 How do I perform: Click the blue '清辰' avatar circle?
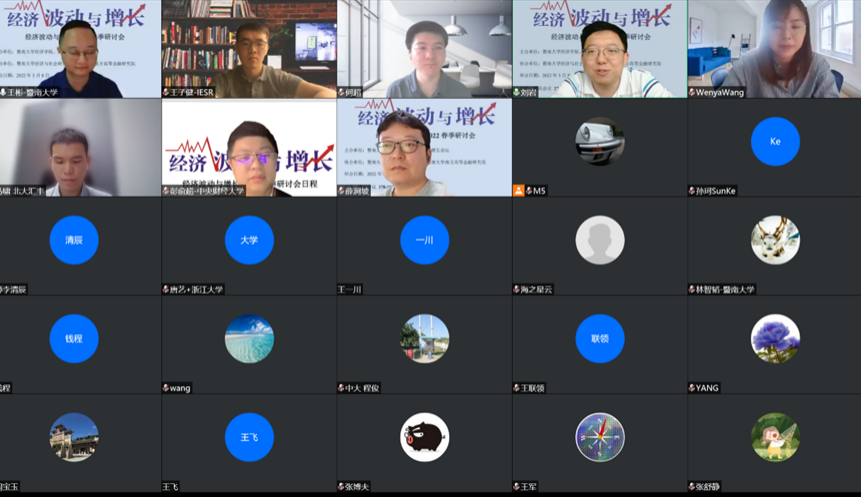coord(74,240)
